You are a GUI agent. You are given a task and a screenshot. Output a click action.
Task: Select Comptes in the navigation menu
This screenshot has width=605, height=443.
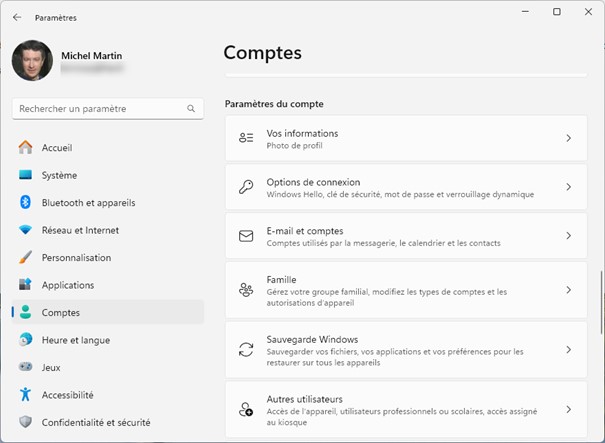tap(60, 313)
